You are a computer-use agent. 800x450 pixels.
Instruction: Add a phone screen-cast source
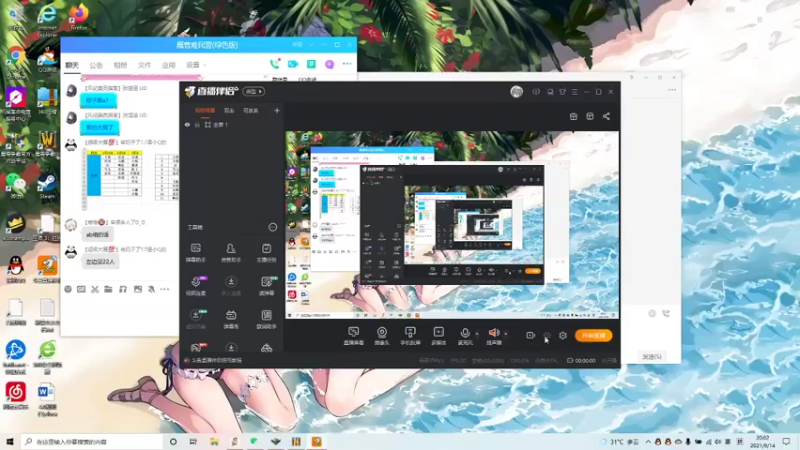410,336
